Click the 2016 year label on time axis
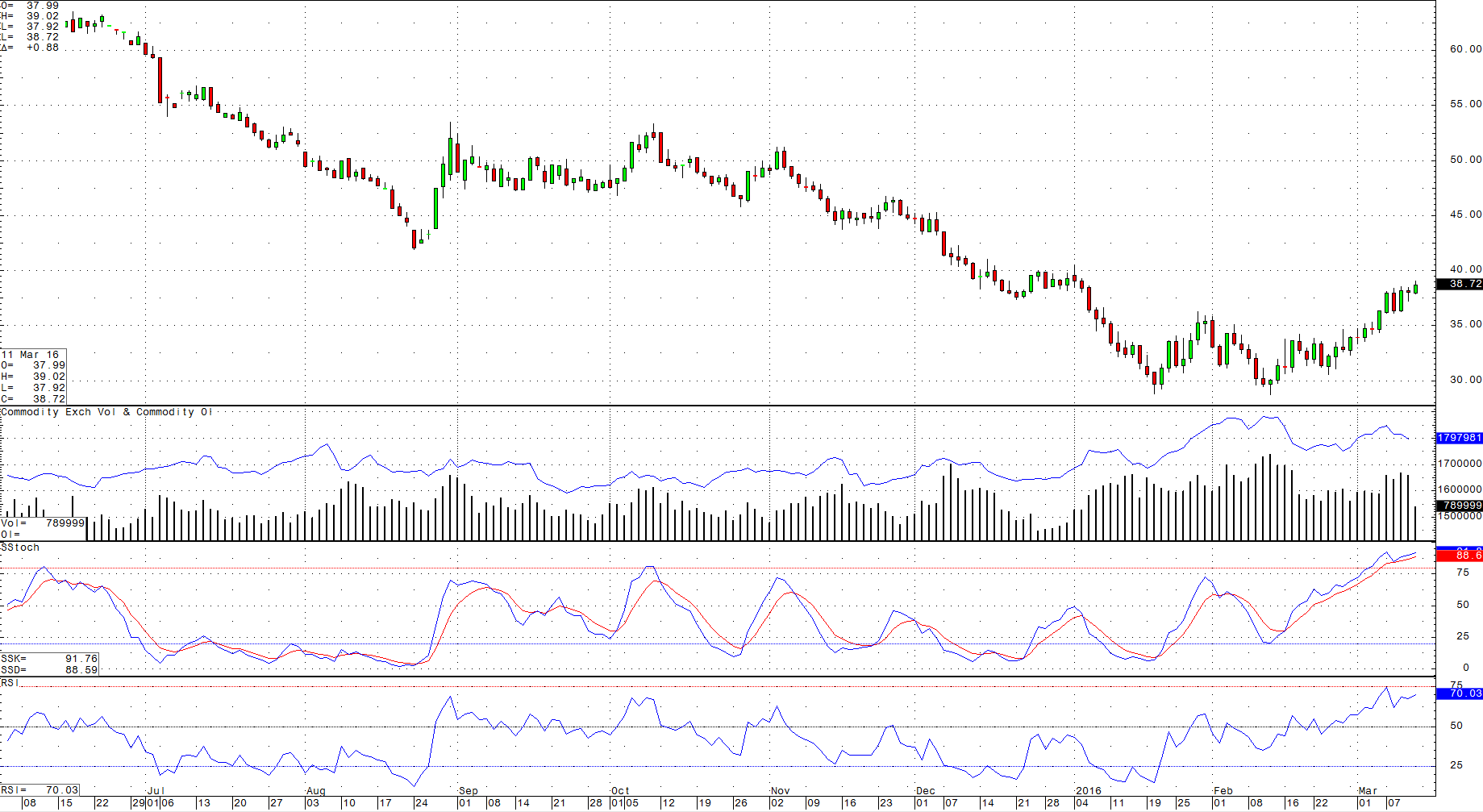This screenshot has width=1483, height=812. coord(1089,791)
